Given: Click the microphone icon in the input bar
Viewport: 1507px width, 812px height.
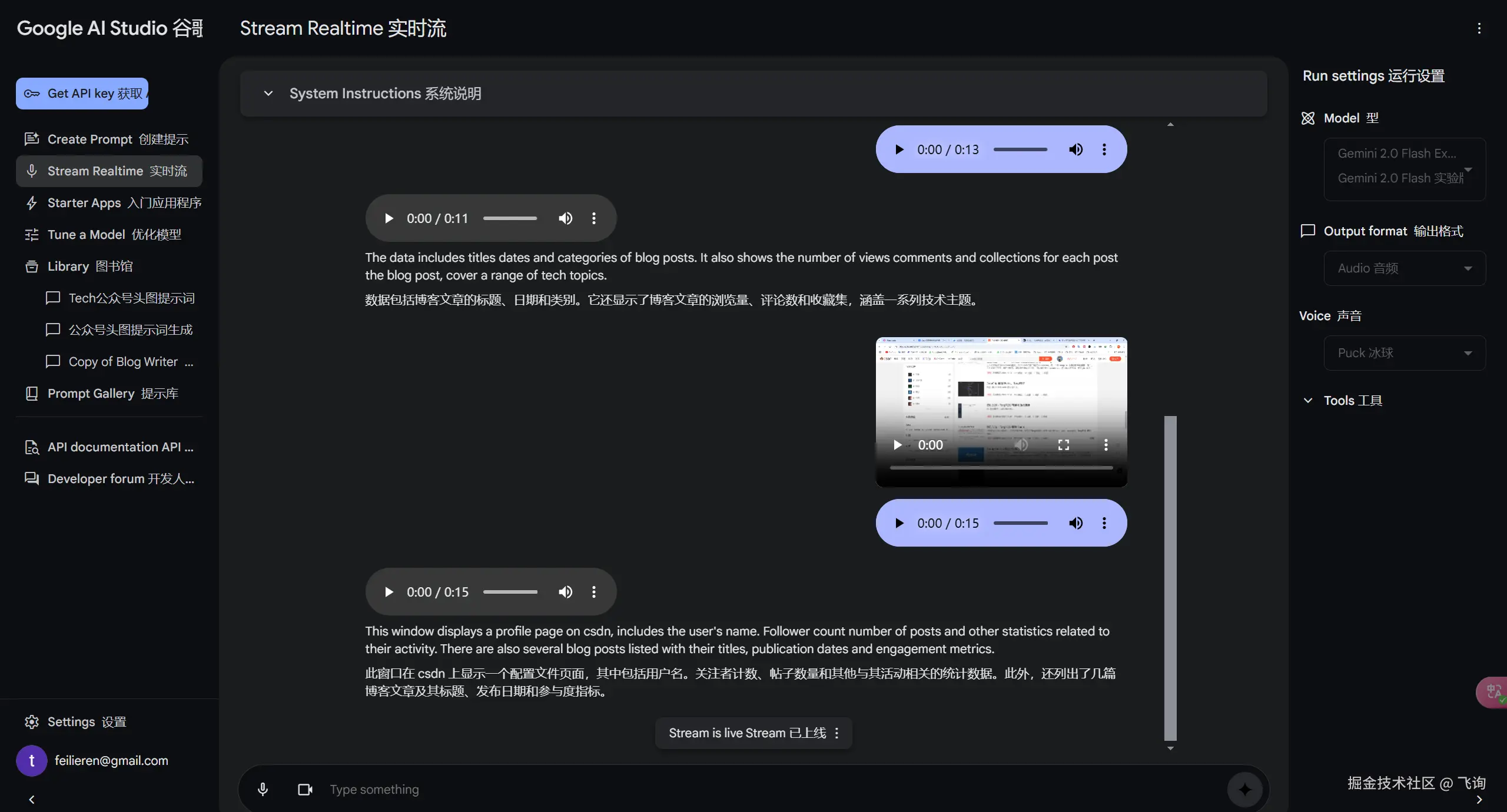Looking at the screenshot, I should pyautogui.click(x=263, y=789).
